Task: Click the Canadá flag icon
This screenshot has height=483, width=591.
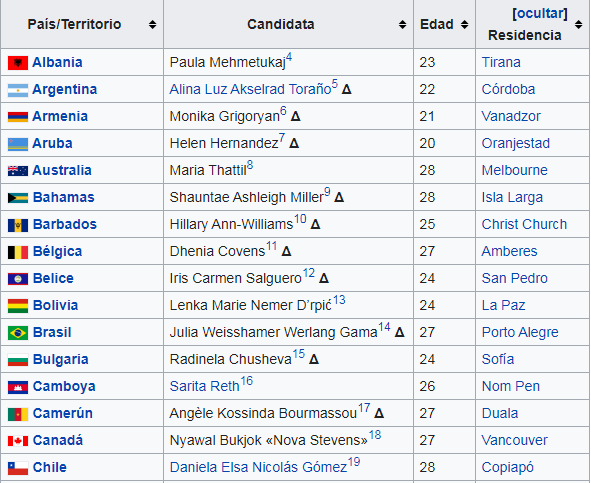Action: pos(18,441)
